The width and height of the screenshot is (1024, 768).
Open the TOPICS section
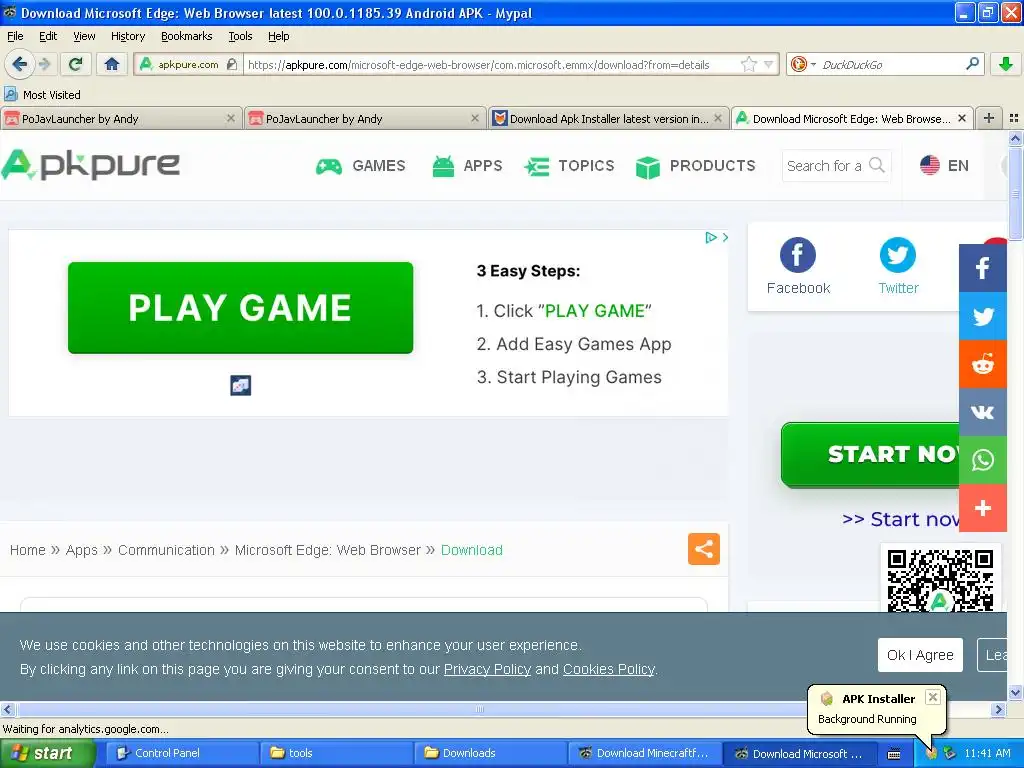pyautogui.click(x=569, y=166)
